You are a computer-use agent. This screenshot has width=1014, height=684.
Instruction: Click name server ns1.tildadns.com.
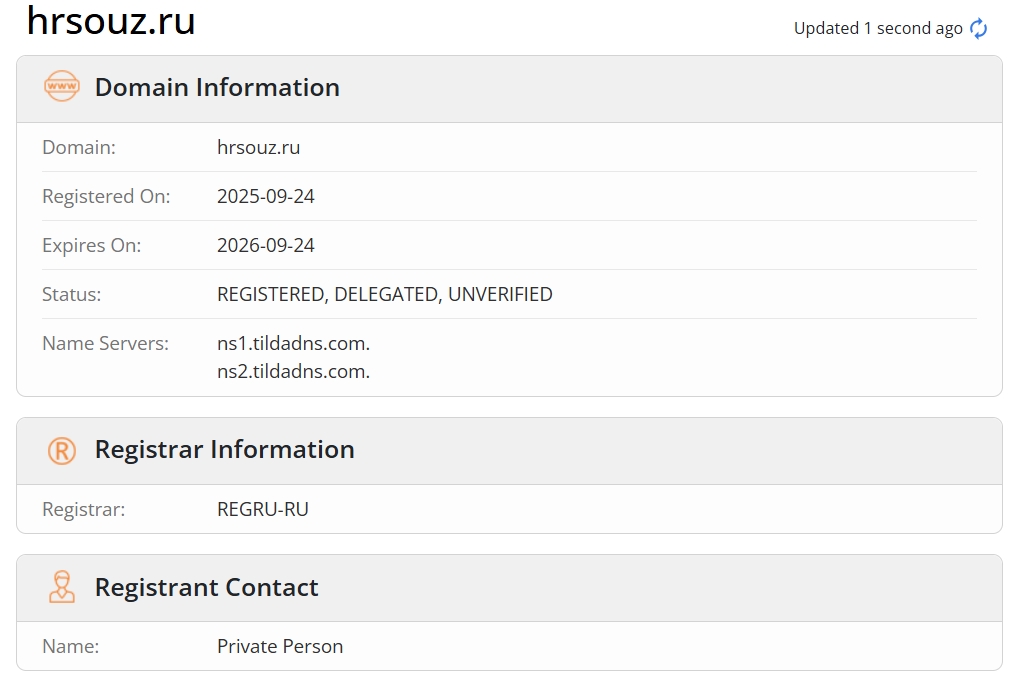tap(293, 343)
